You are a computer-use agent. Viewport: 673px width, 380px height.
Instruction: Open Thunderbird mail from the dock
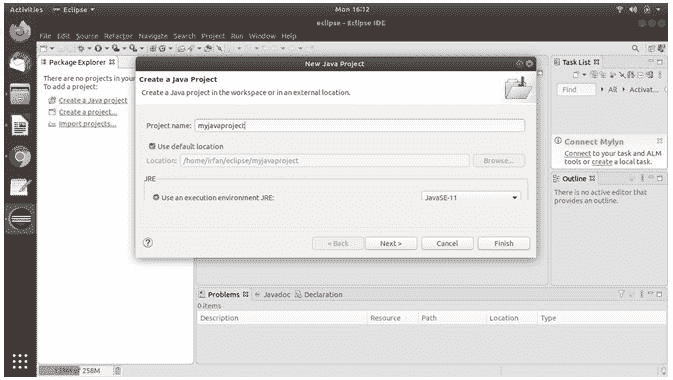20,63
